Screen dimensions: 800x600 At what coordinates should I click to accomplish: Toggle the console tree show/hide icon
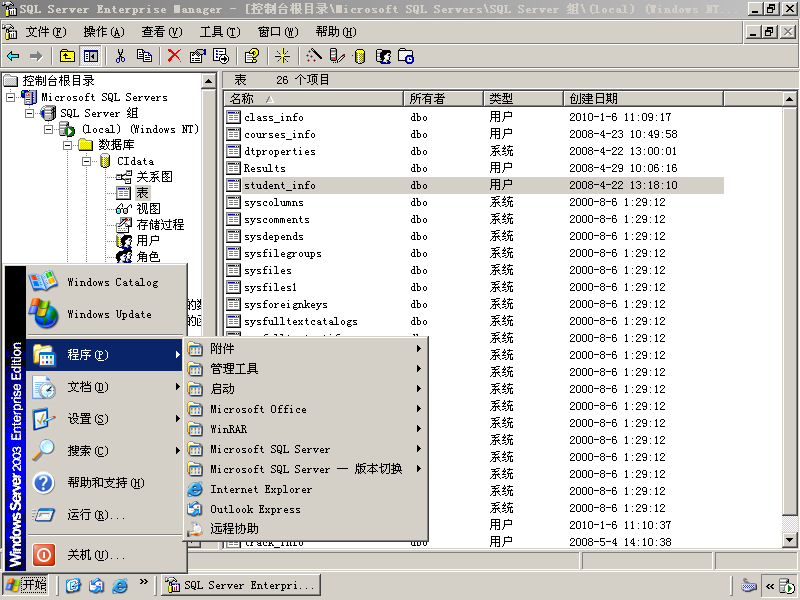(x=91, y=56)
